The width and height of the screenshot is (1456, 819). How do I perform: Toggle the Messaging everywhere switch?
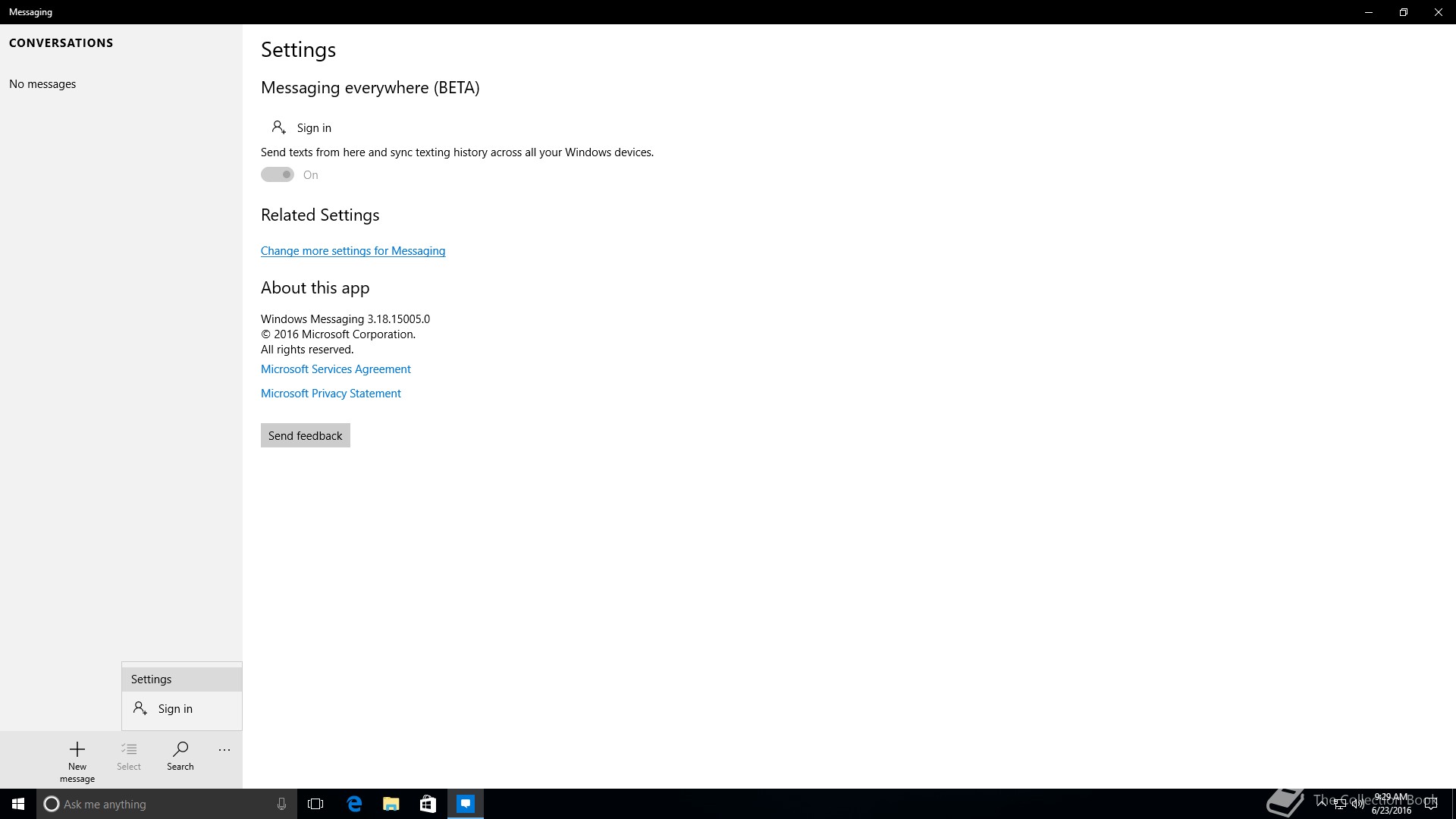tap(278, 174)
